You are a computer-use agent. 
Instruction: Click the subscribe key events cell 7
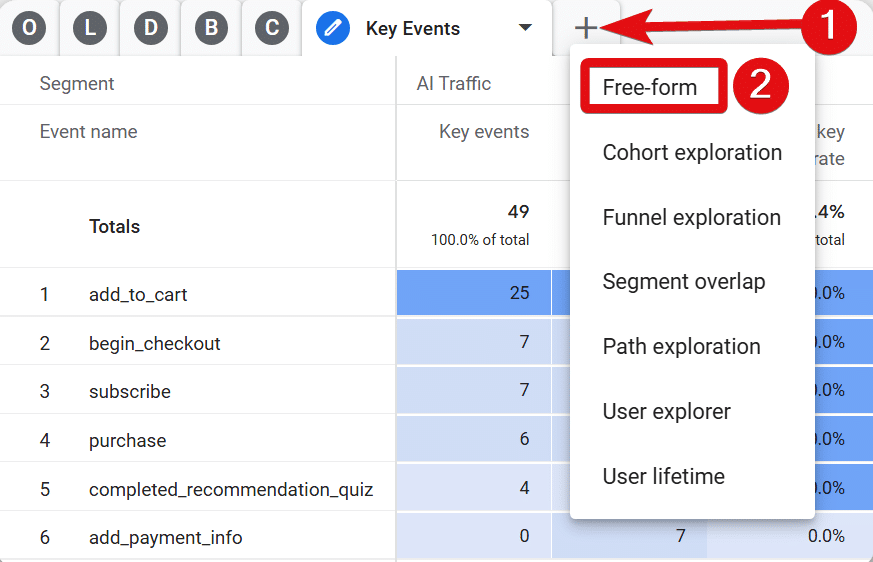(474, 390)
